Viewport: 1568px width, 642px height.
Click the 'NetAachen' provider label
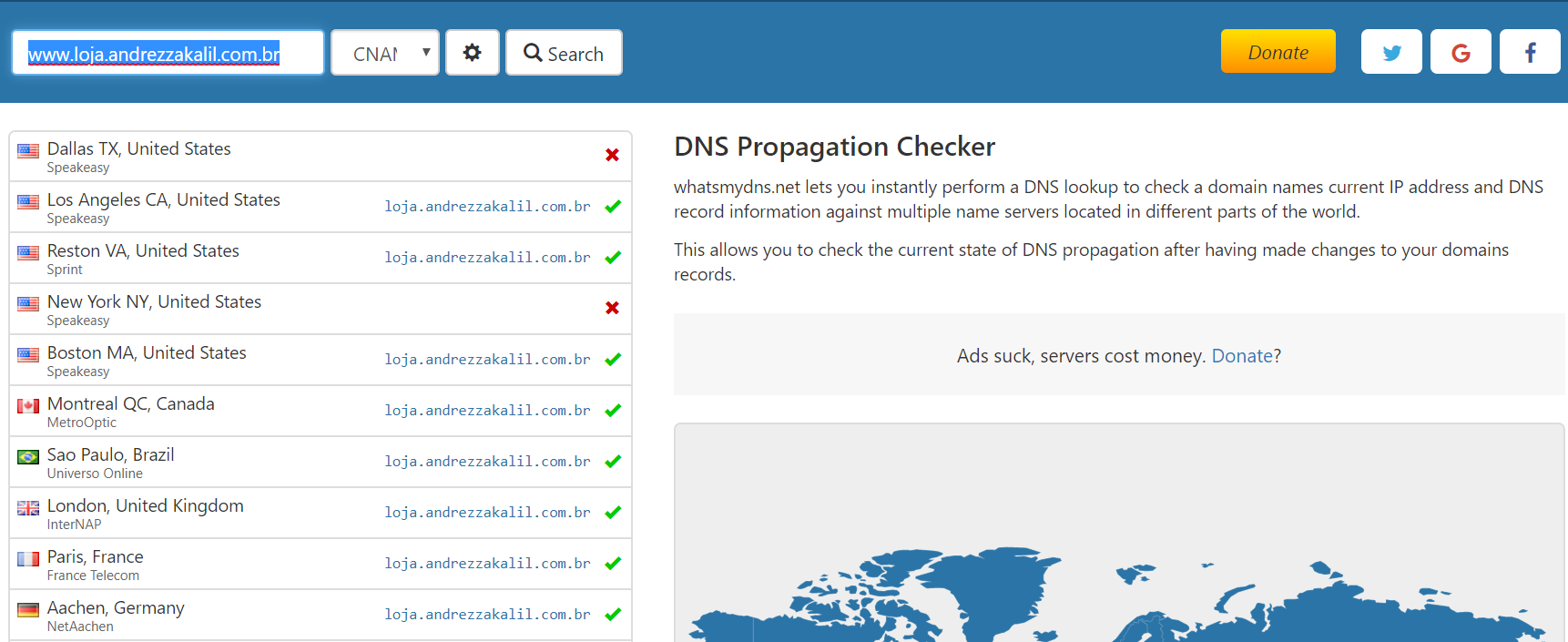click(80, 627)
